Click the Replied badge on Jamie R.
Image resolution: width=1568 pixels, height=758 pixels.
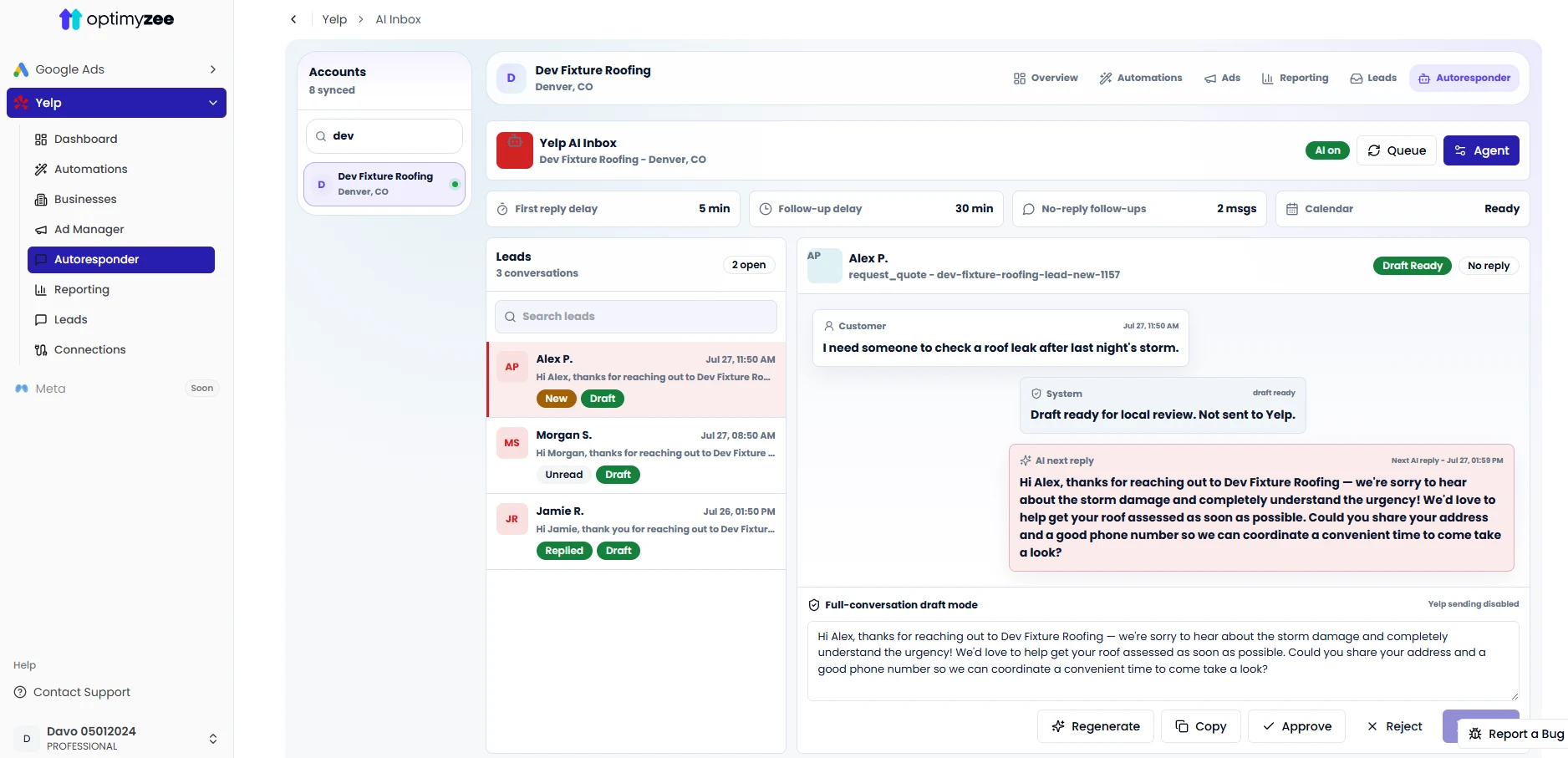click(564, 551)
